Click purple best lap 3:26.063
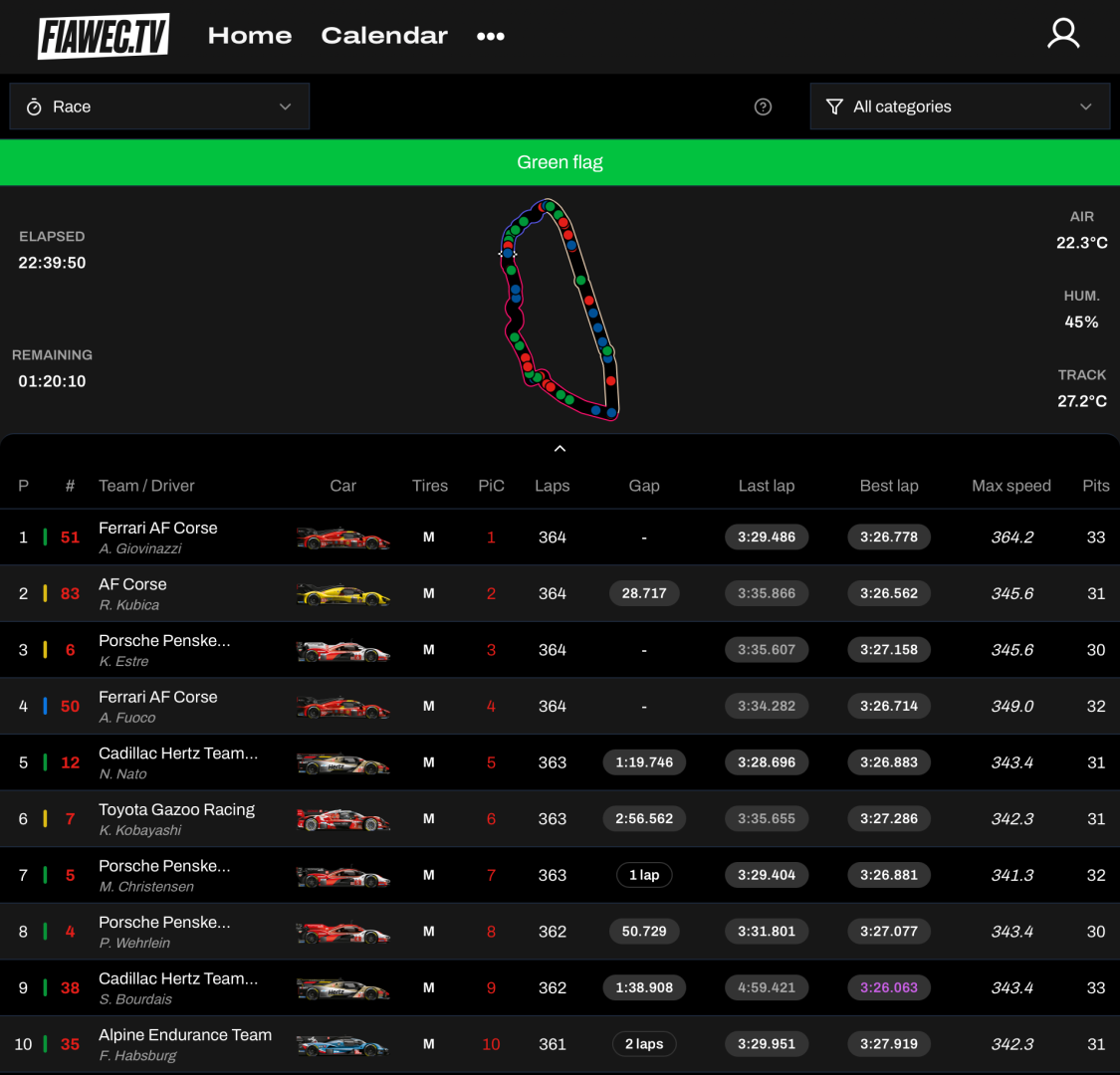 click(889, 987)
